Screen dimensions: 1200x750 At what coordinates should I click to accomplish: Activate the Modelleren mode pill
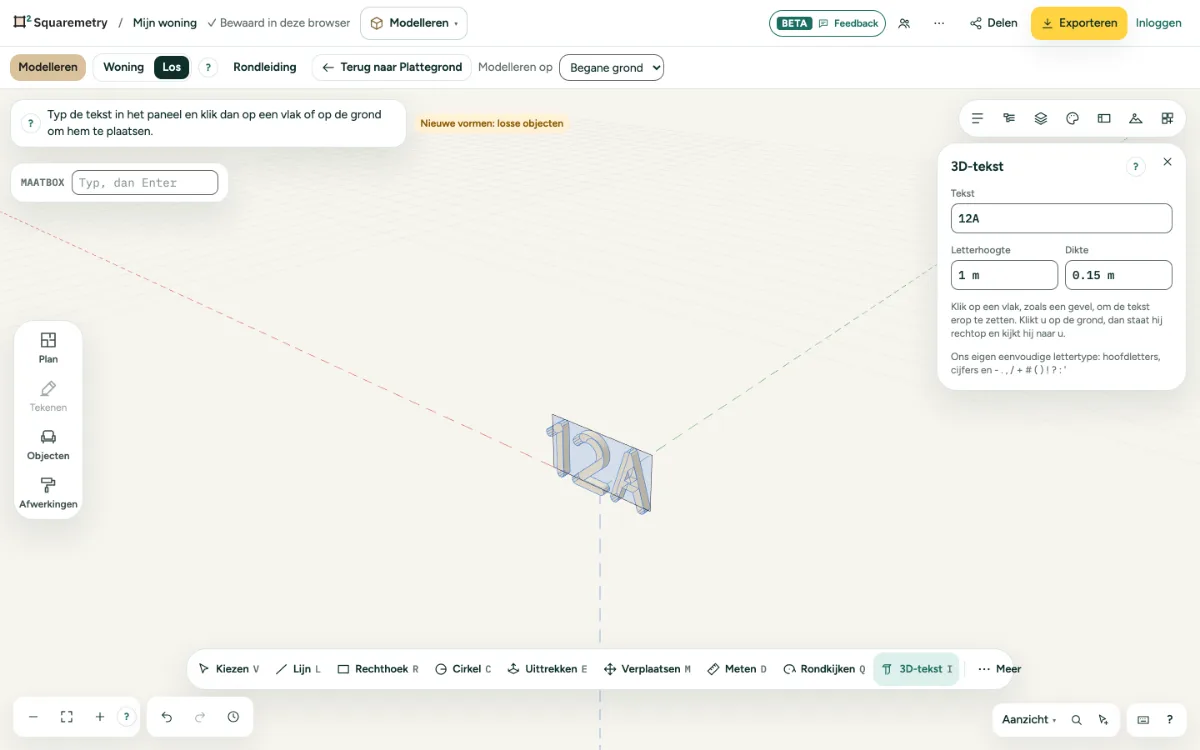[48, 67]
